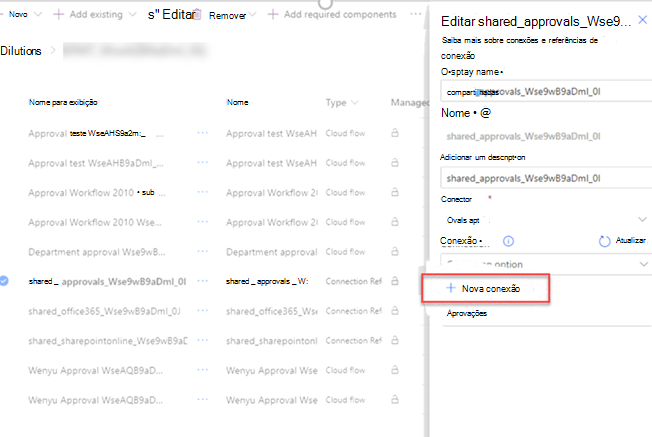The height and width of the screenshot is (437, 652).
Task: Click lock icon in Approval Workflow 2010 sub row
Action: 395,192
